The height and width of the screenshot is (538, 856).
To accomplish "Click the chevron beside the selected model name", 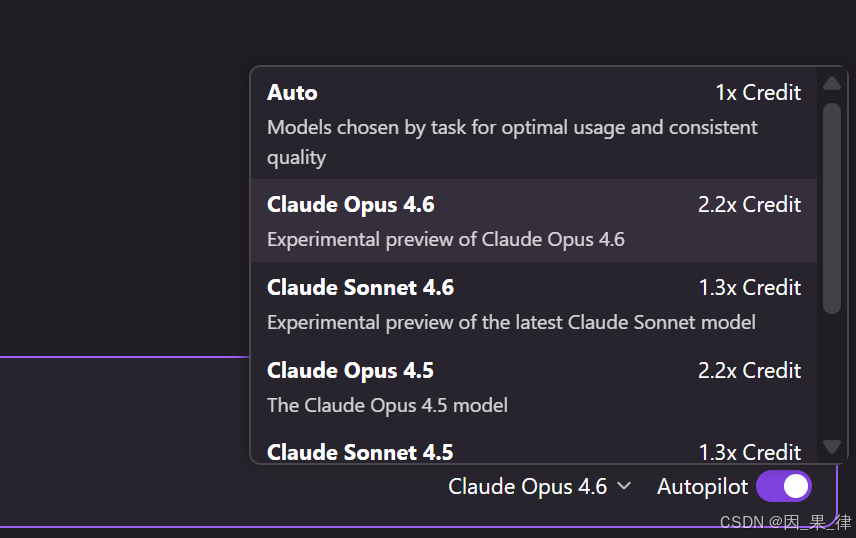I will [624, 487].
